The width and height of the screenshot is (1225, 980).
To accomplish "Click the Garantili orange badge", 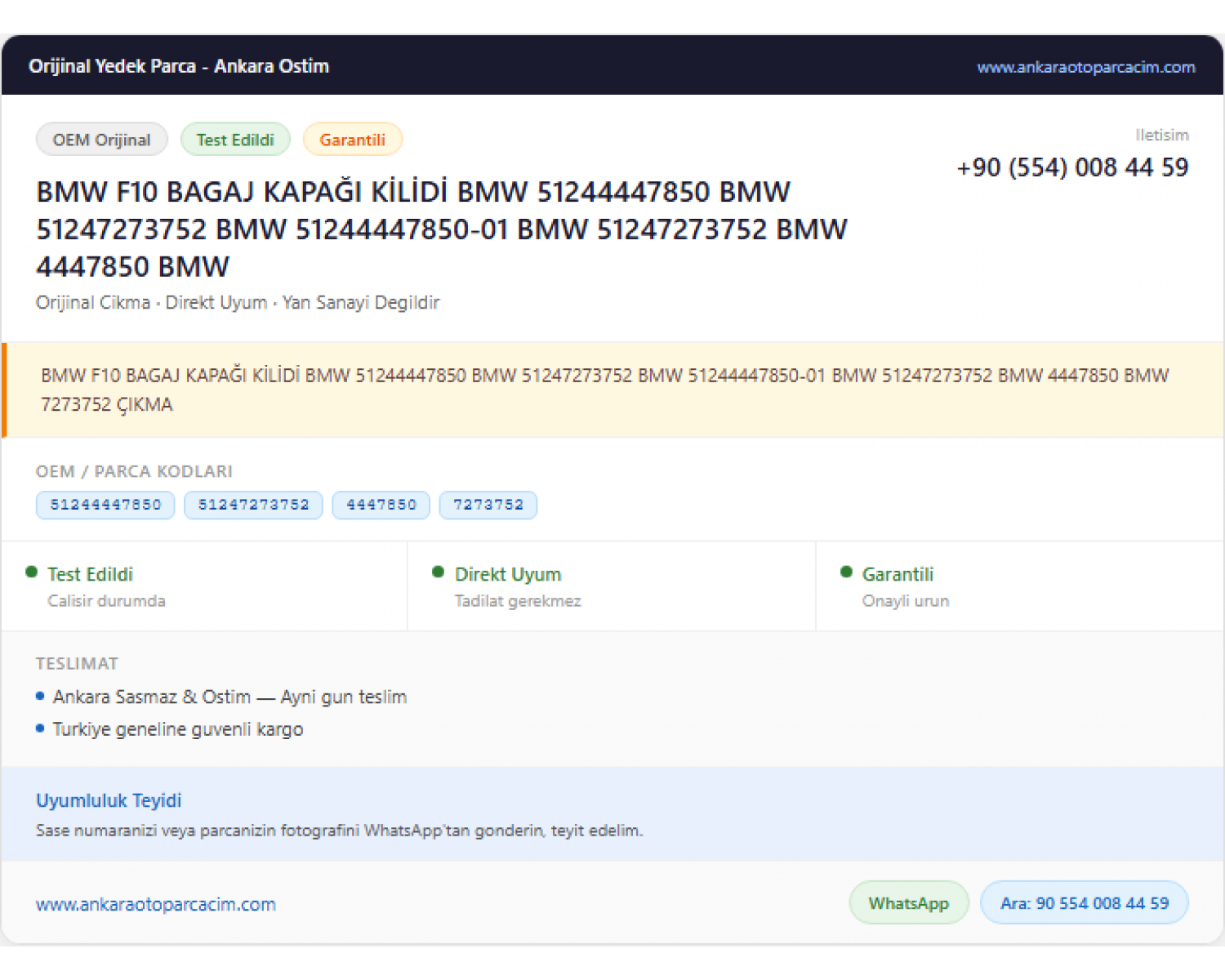I will click(x=352, y=140).
